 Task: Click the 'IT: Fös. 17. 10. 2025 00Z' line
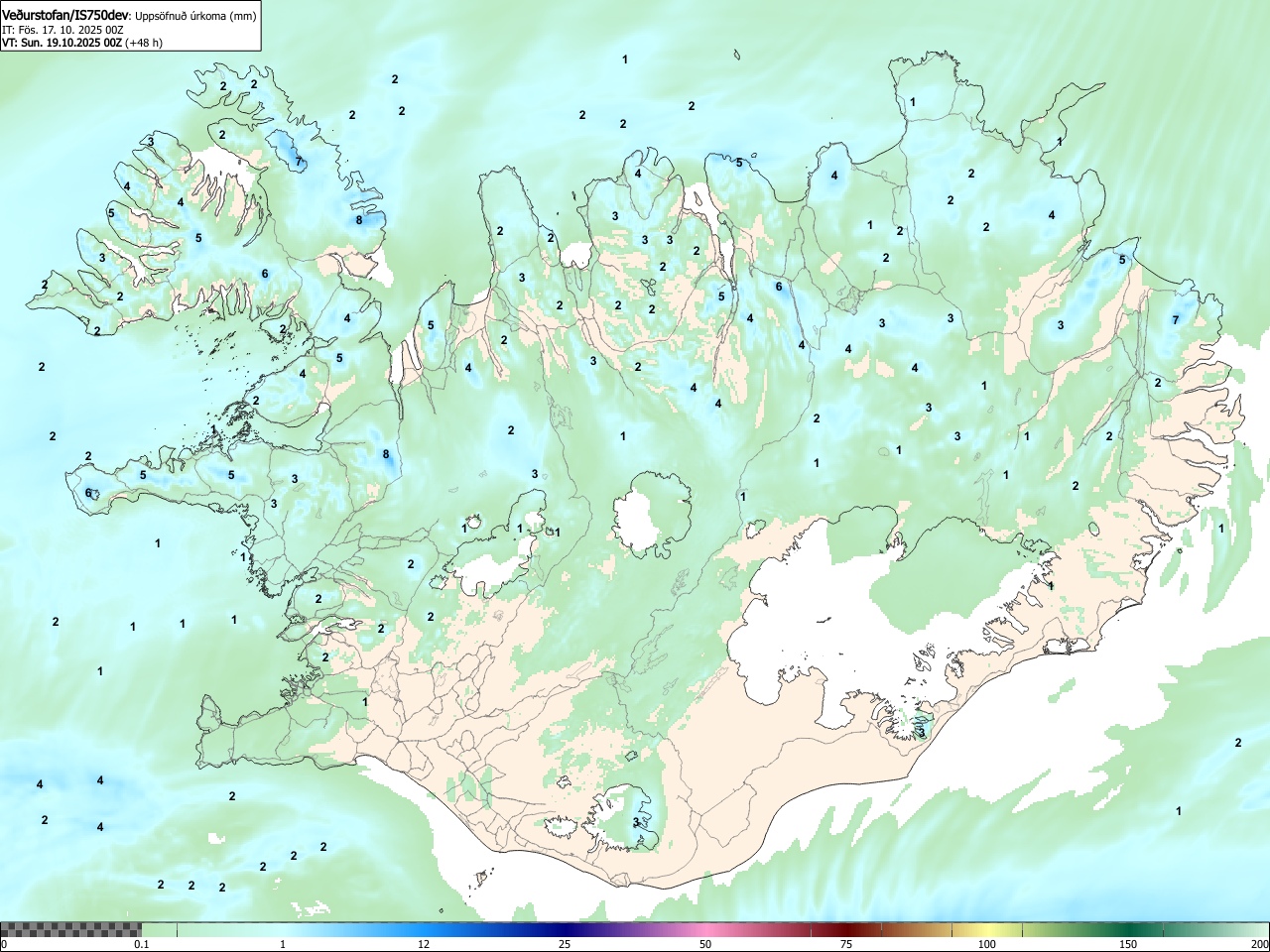click(x=63, y=30)
